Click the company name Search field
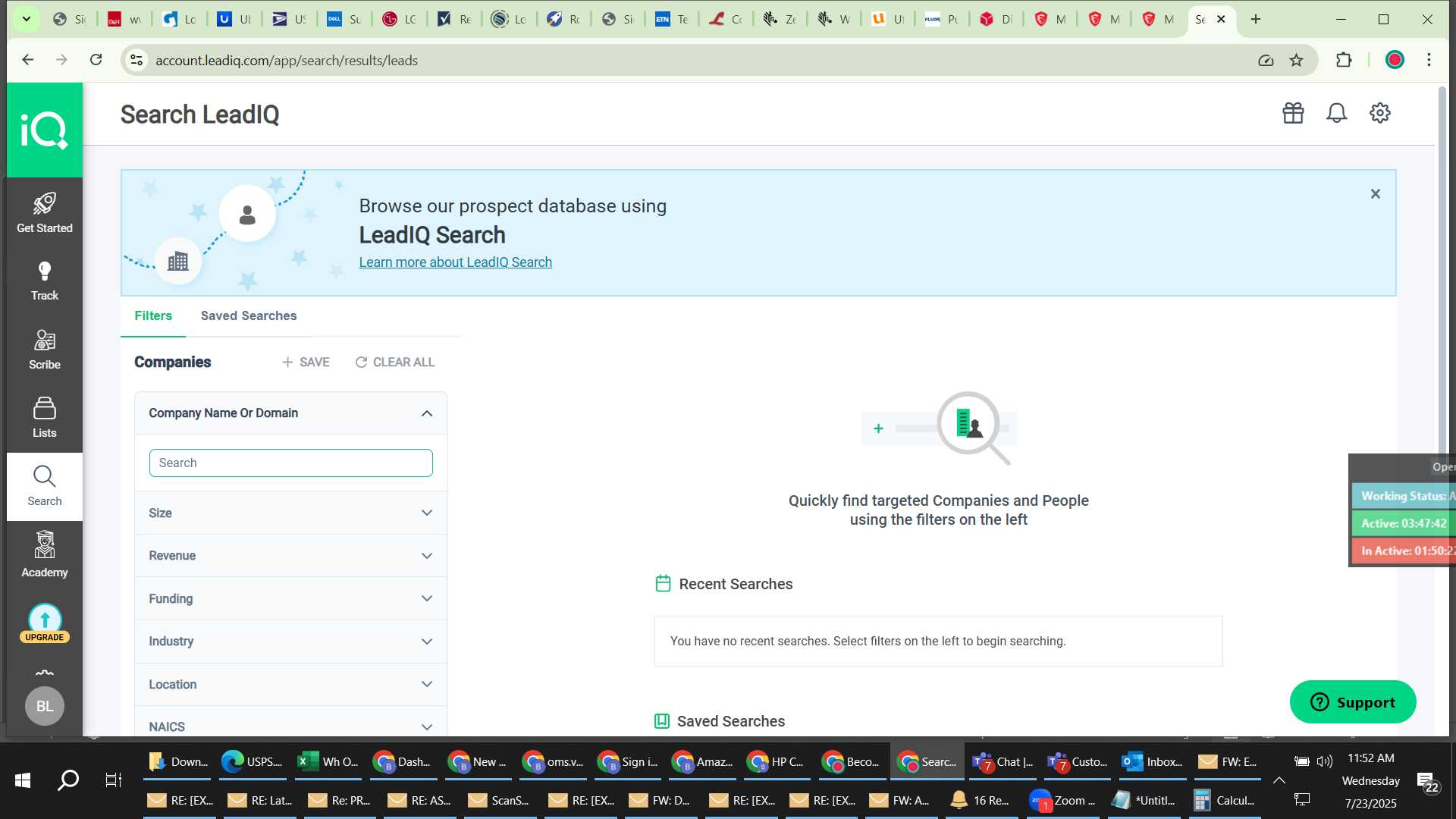This screenshot has height=819, width=1456. [291, 463]
